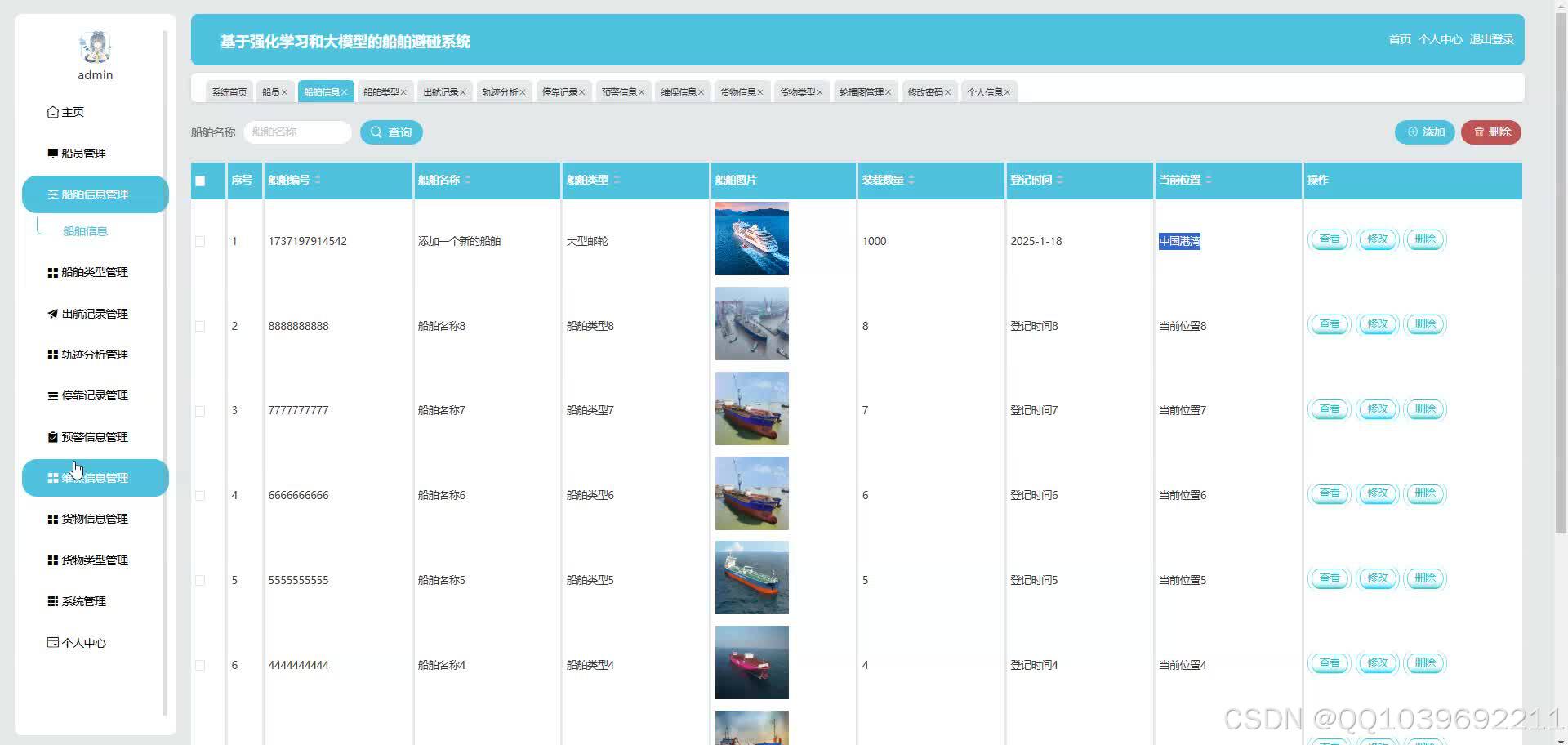1568x745 pixels.
Task: Tick the checkbox for ship 7777777777
Action: [200, 411]
